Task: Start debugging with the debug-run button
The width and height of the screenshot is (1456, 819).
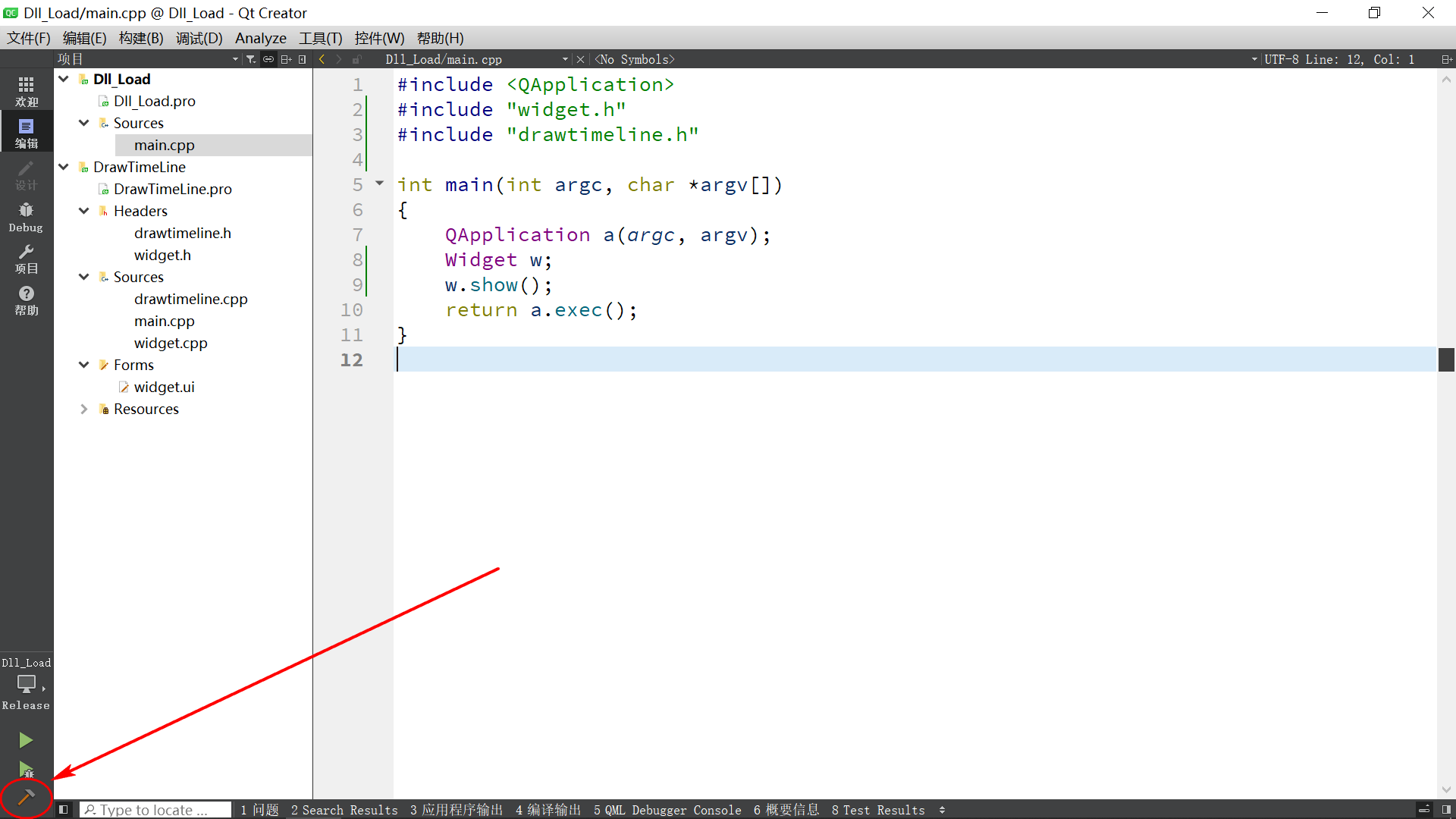Action: tap(26, 770)
